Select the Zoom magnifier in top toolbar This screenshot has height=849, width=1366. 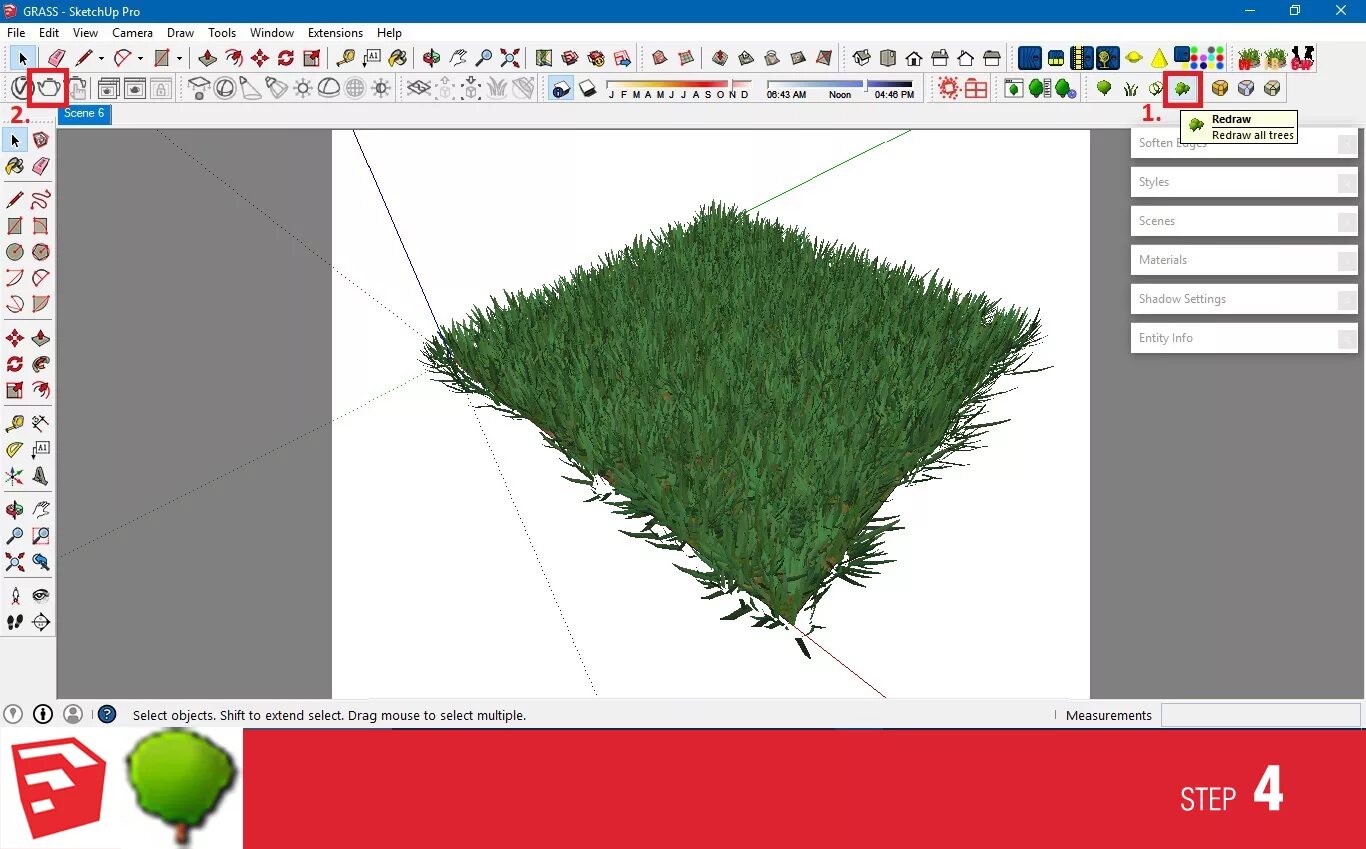point(484,58)
